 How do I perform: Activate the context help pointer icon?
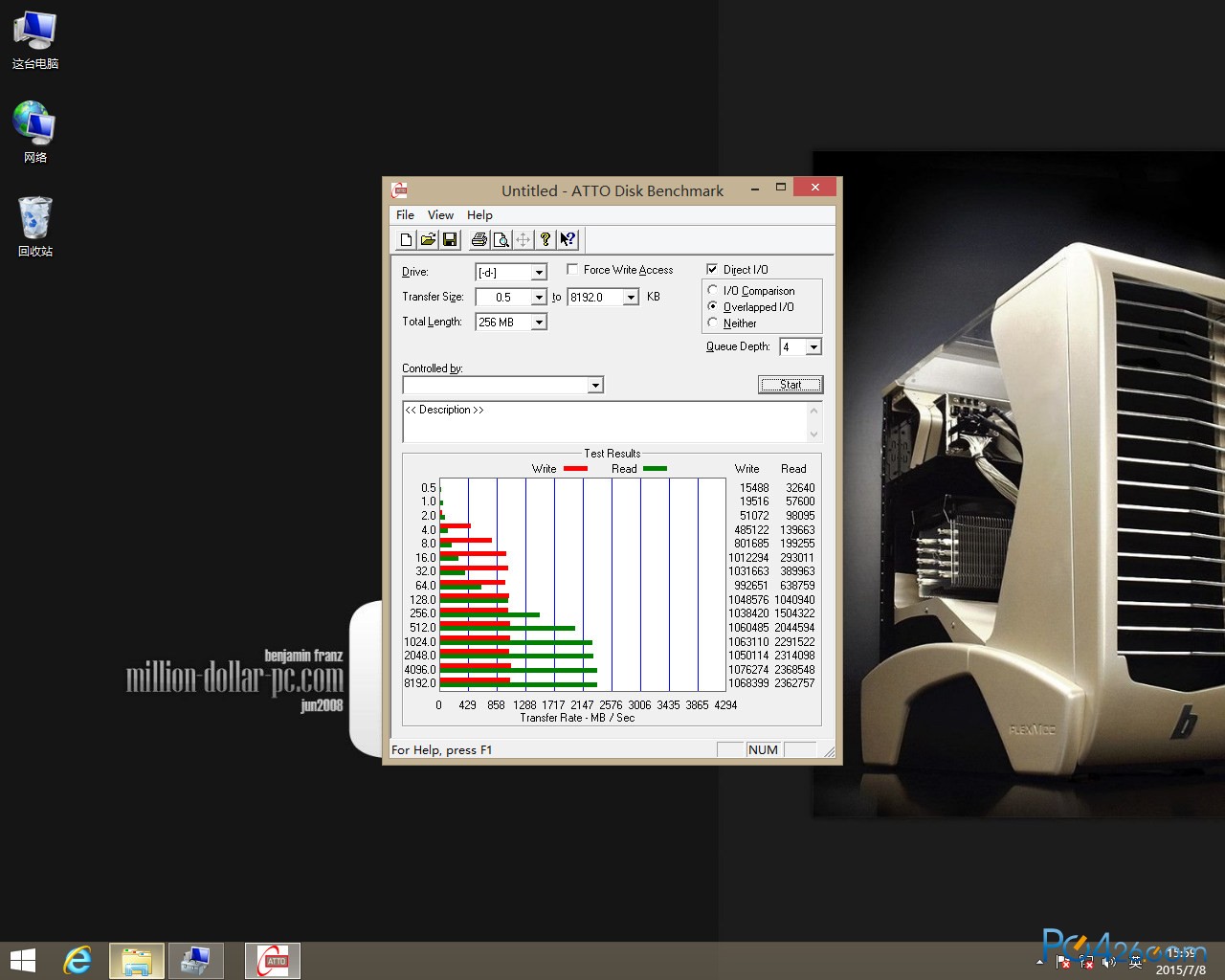pyautogui.click(x=568, y=240)
